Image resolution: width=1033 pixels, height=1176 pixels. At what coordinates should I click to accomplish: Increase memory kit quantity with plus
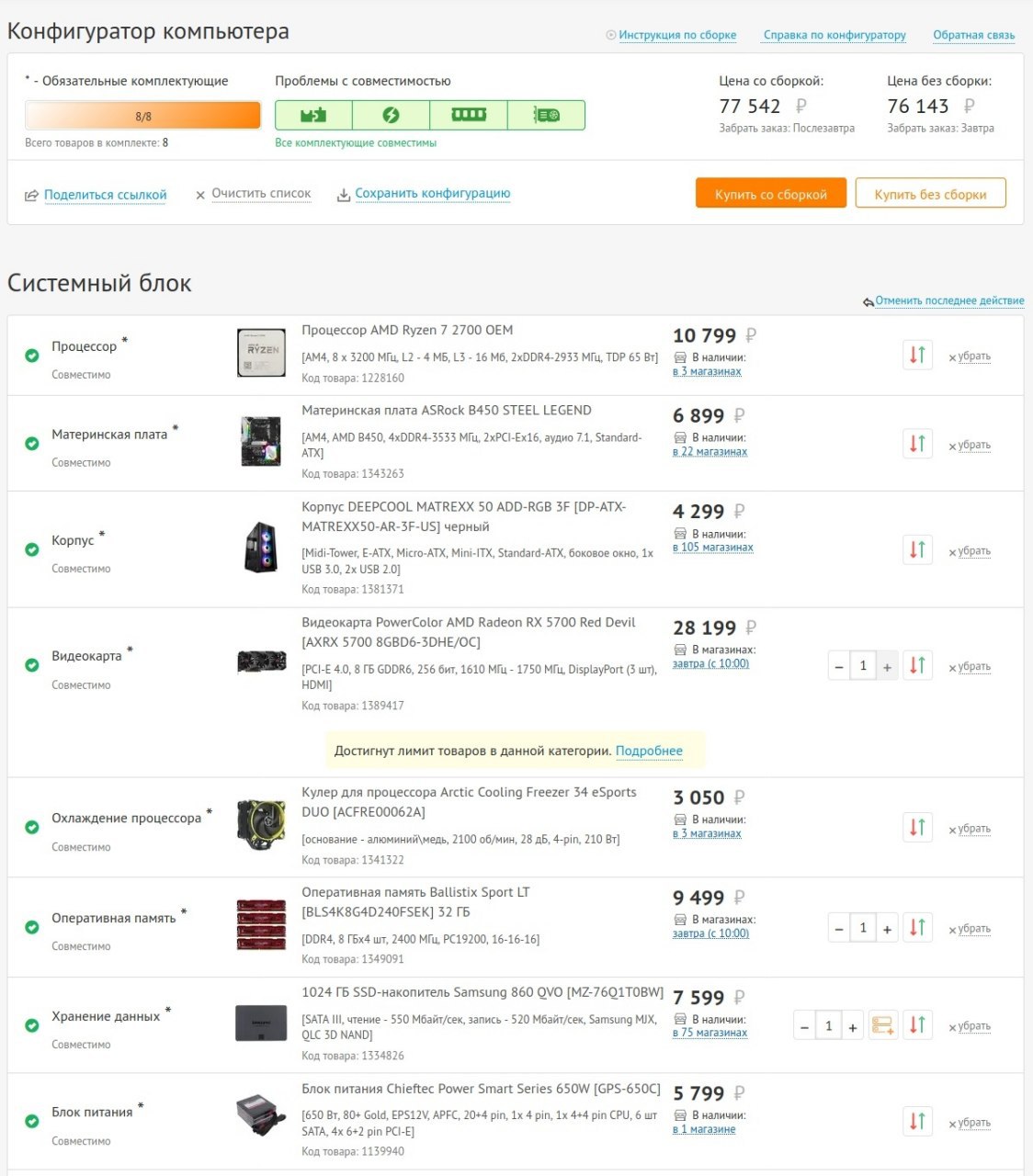click(x=887, y=928)
